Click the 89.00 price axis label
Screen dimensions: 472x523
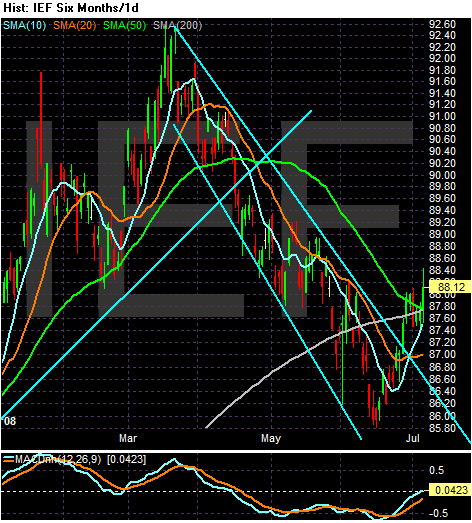point(442,234)
